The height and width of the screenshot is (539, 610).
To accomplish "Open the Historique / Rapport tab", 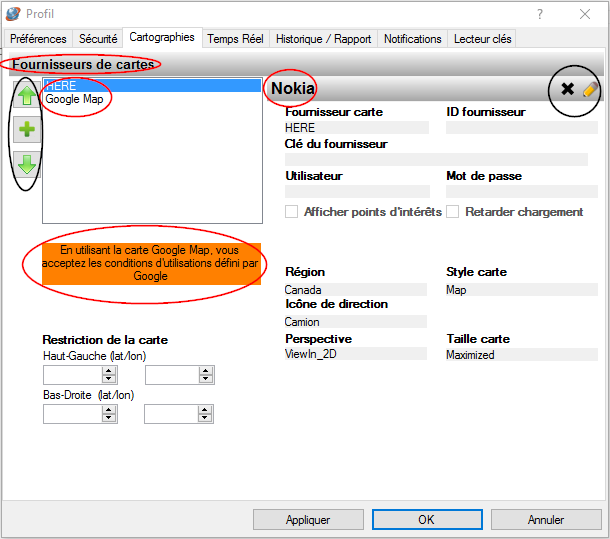I will click(x=323, y=39).
